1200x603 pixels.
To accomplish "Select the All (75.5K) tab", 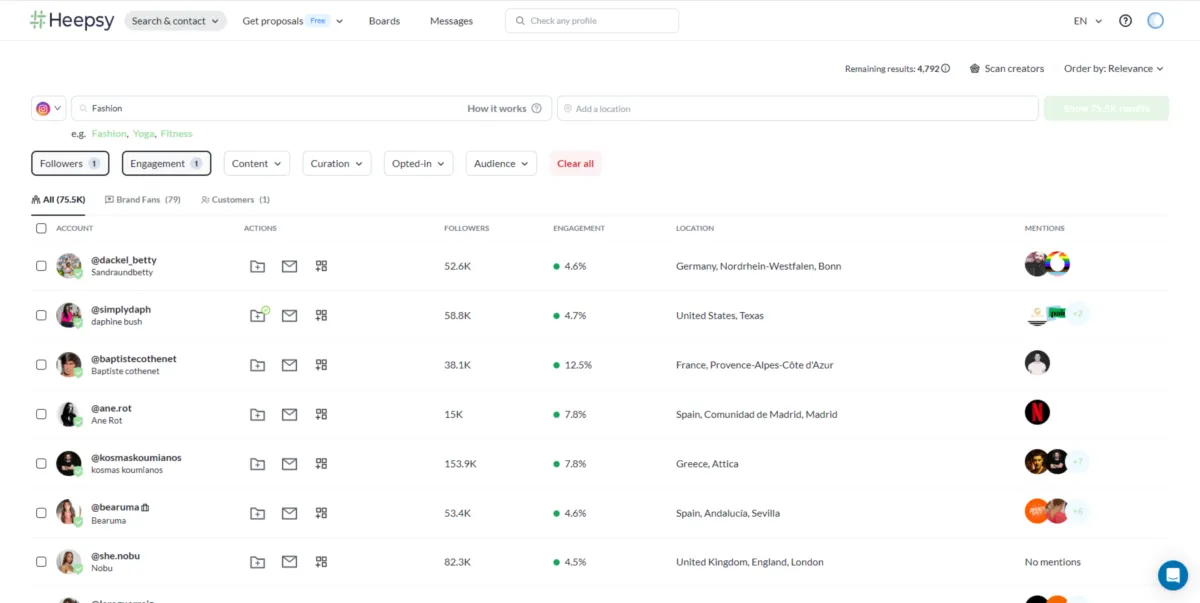I will (x=58, y=200).
